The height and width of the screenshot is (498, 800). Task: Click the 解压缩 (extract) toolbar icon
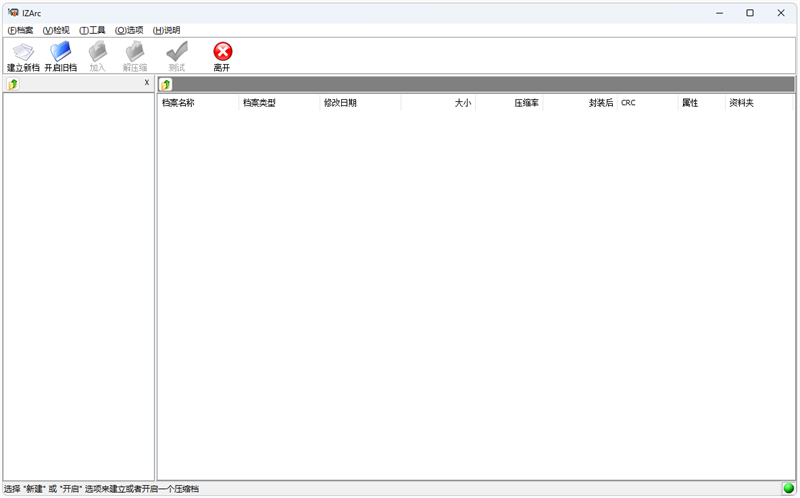(x=134, y=52)
